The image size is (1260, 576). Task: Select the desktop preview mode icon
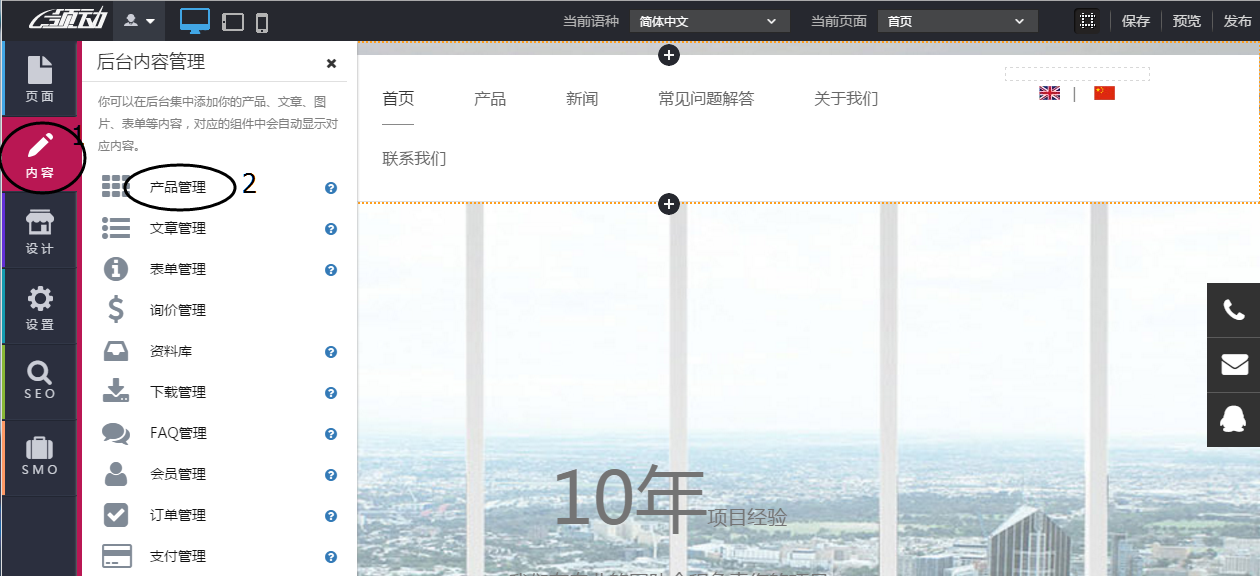[x=194, y=20]
